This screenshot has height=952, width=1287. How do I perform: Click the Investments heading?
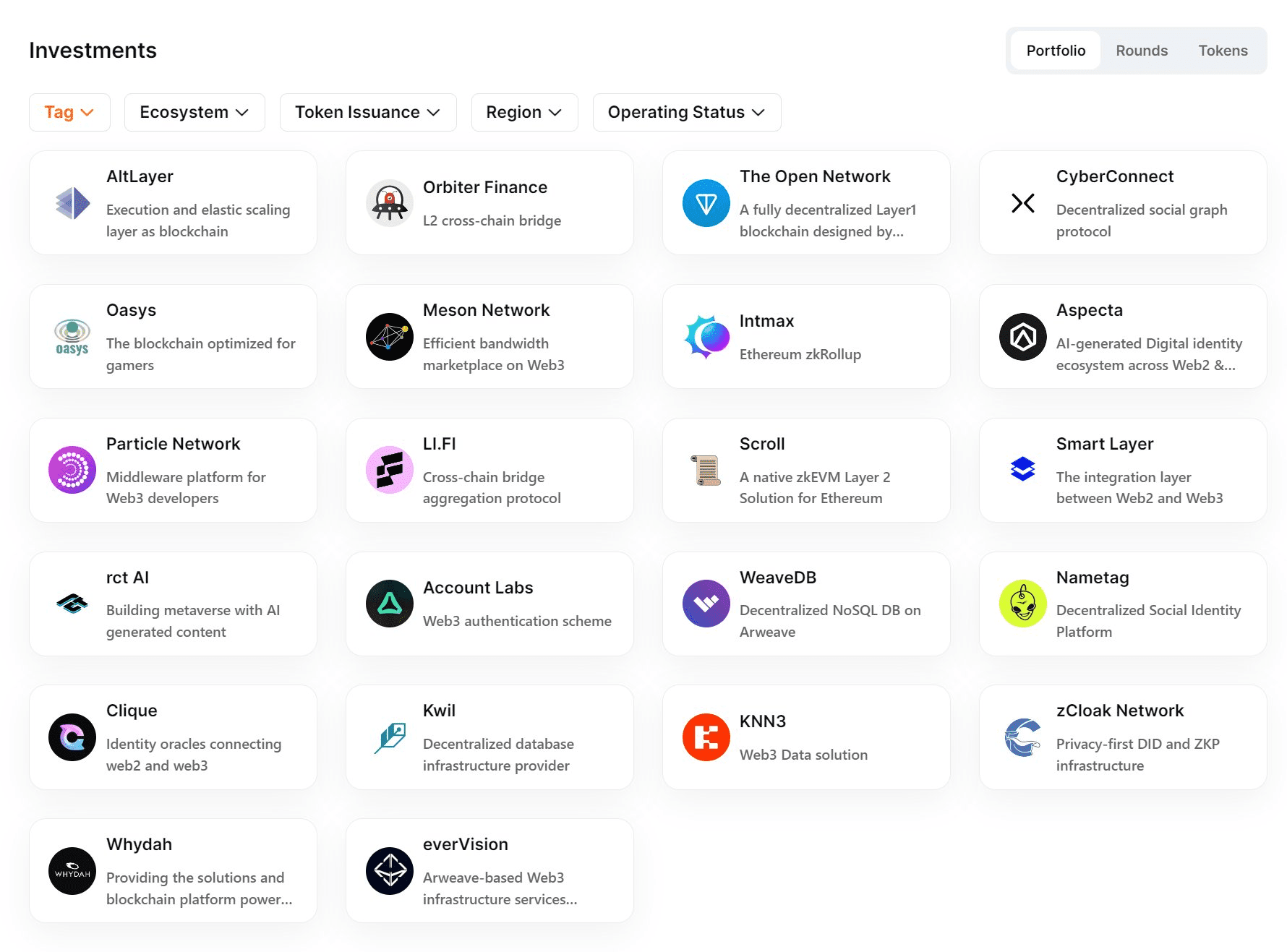click(93, 51)
